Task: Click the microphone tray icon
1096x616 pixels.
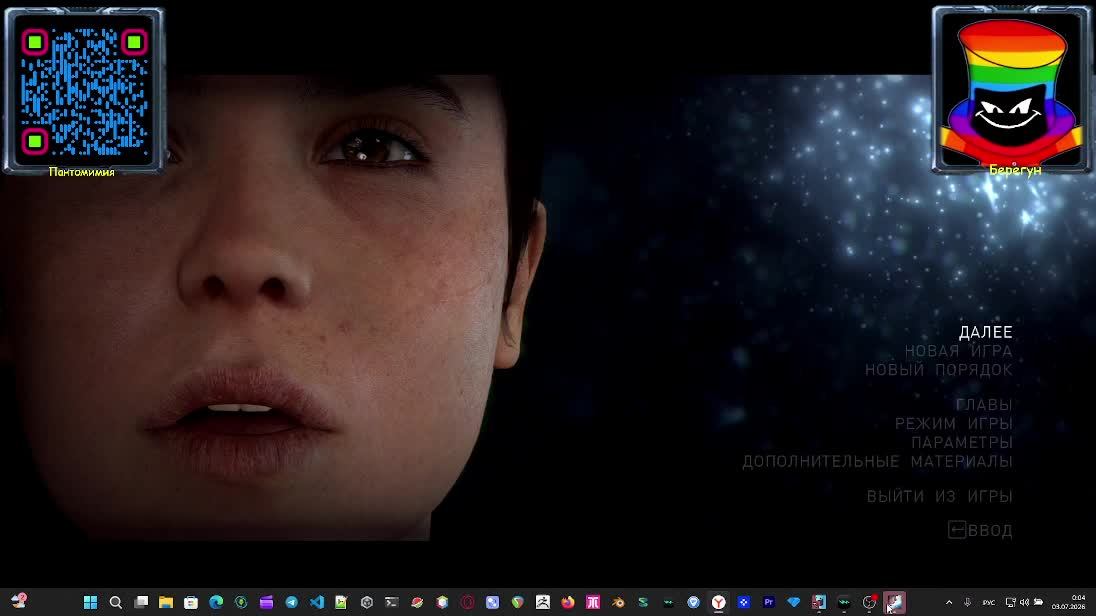Action: coord(967,603)
